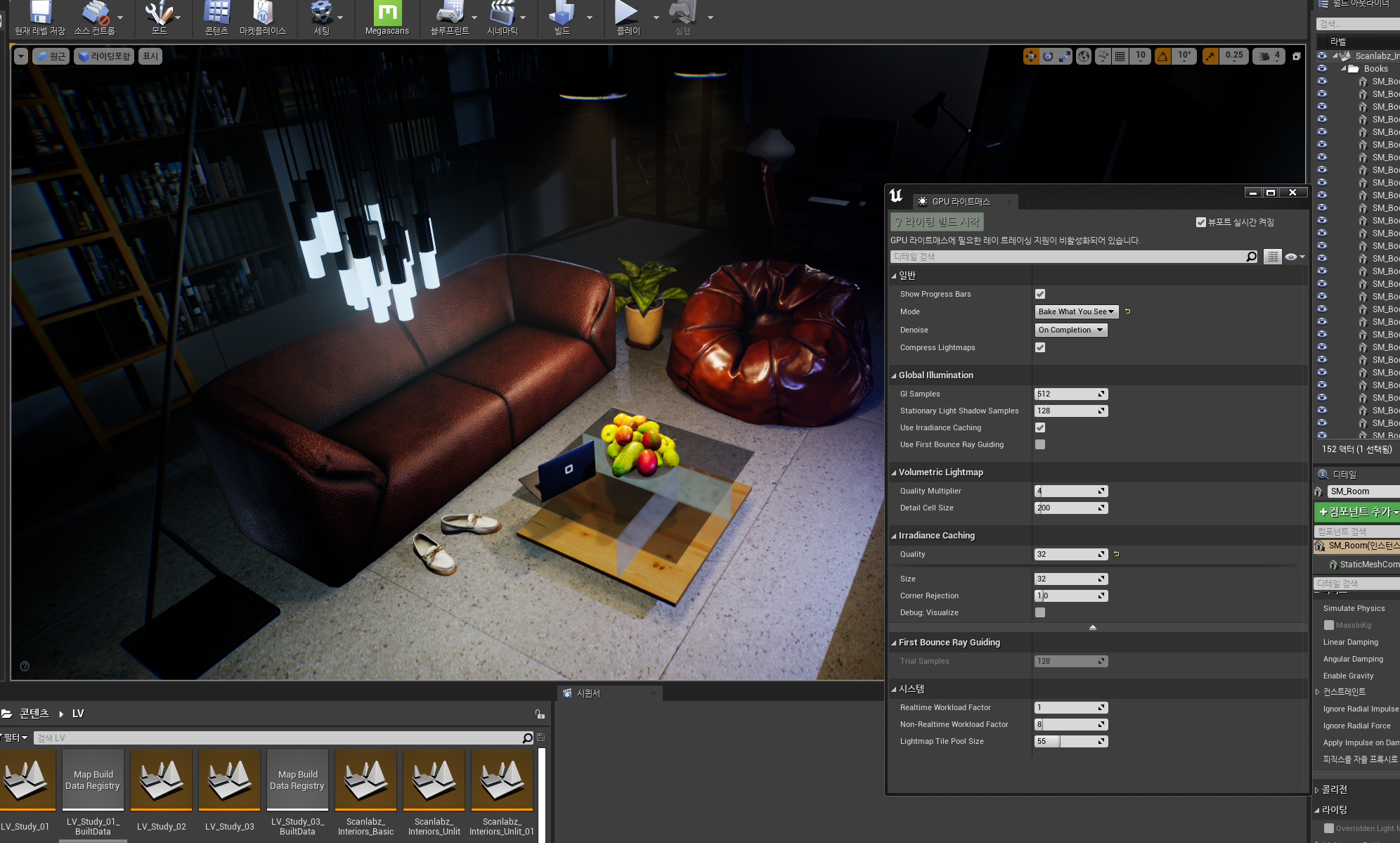Open Denoise dropdown On Completion
1400x843 pixels.
click(x=1071, y=330)
